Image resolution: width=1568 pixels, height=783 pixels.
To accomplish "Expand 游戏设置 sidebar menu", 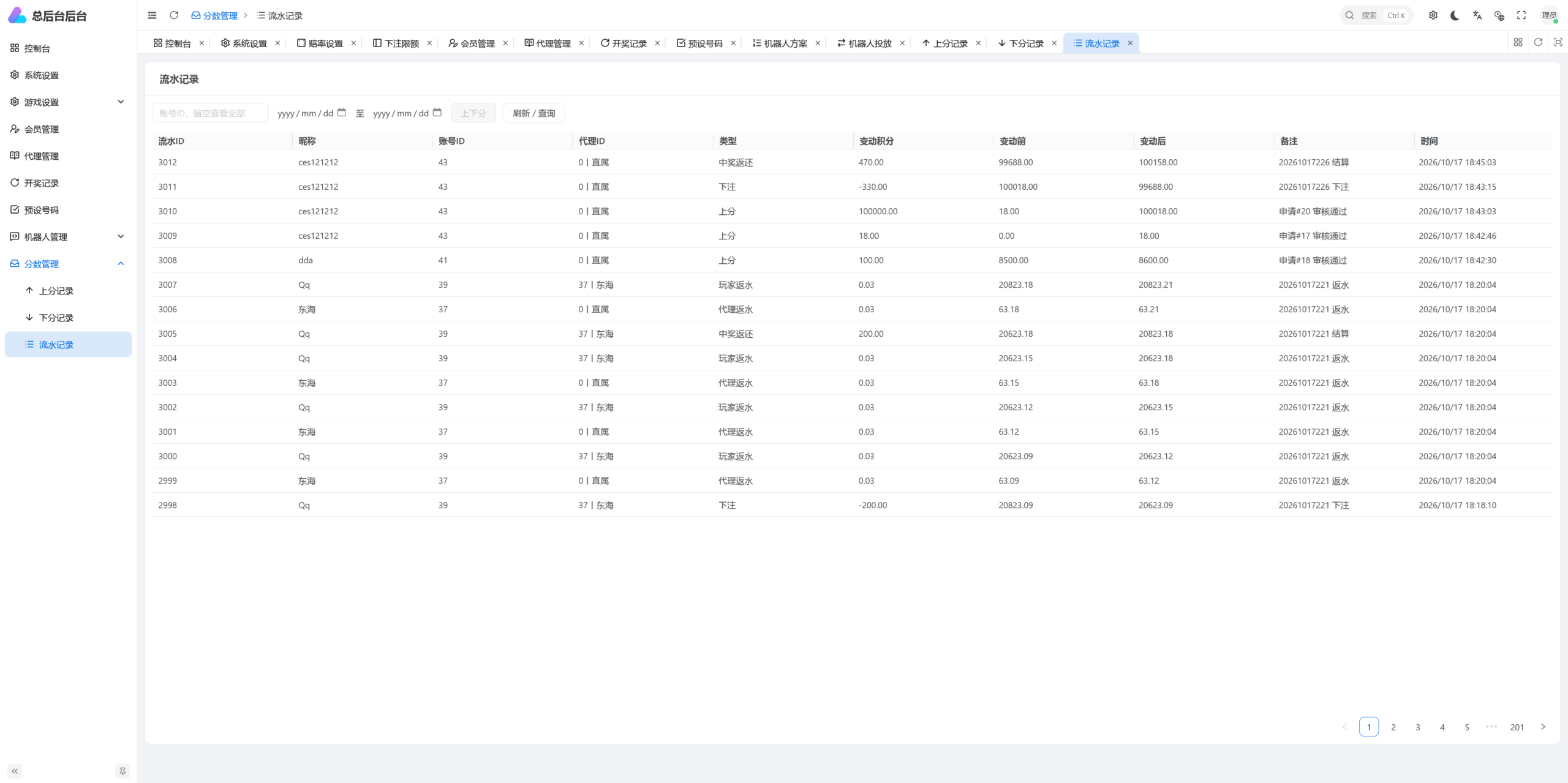I will (x=68, y=102).
